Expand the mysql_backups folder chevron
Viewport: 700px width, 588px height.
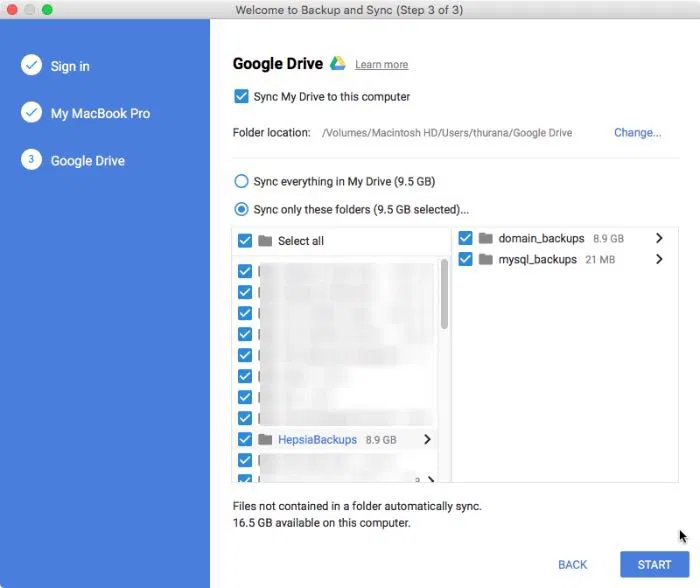659,260
